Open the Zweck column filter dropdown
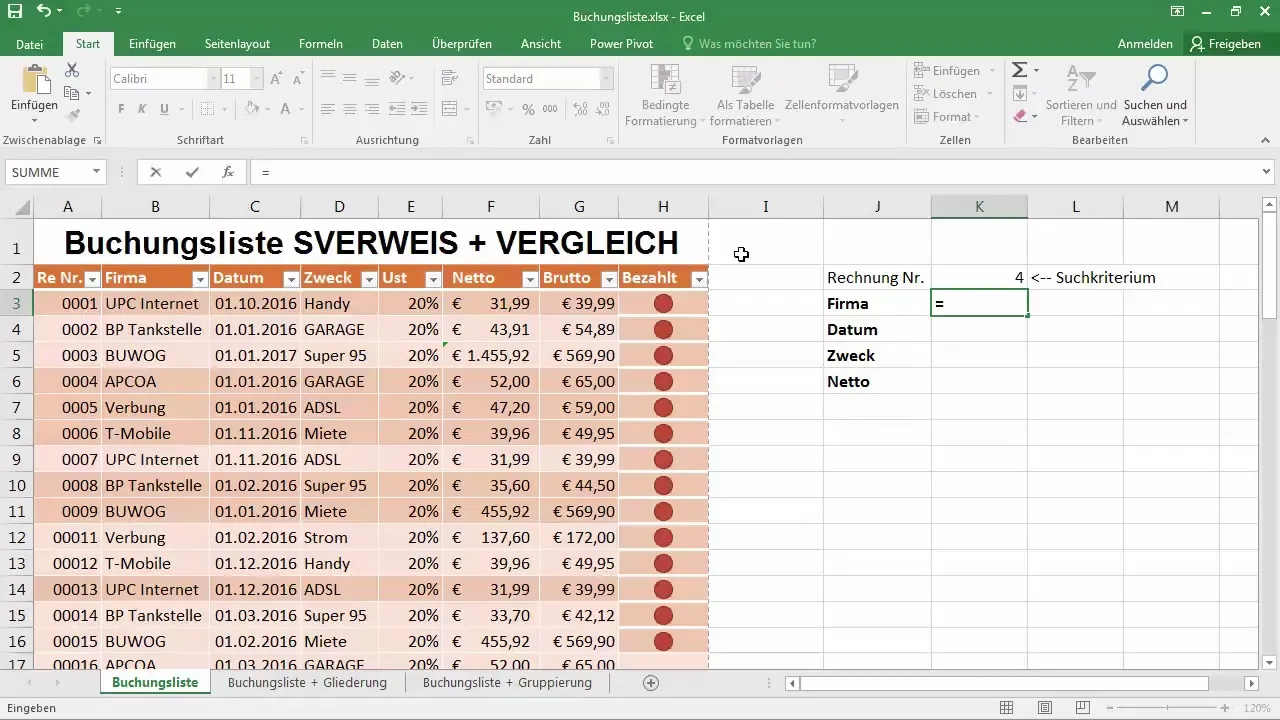Image resolution: width=1280 pixels, height=720 pixels. [x=369, y=279]
